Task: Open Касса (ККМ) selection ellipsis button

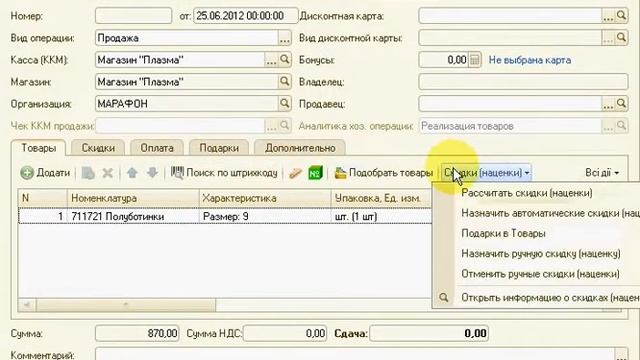Action: coord(271,60)
